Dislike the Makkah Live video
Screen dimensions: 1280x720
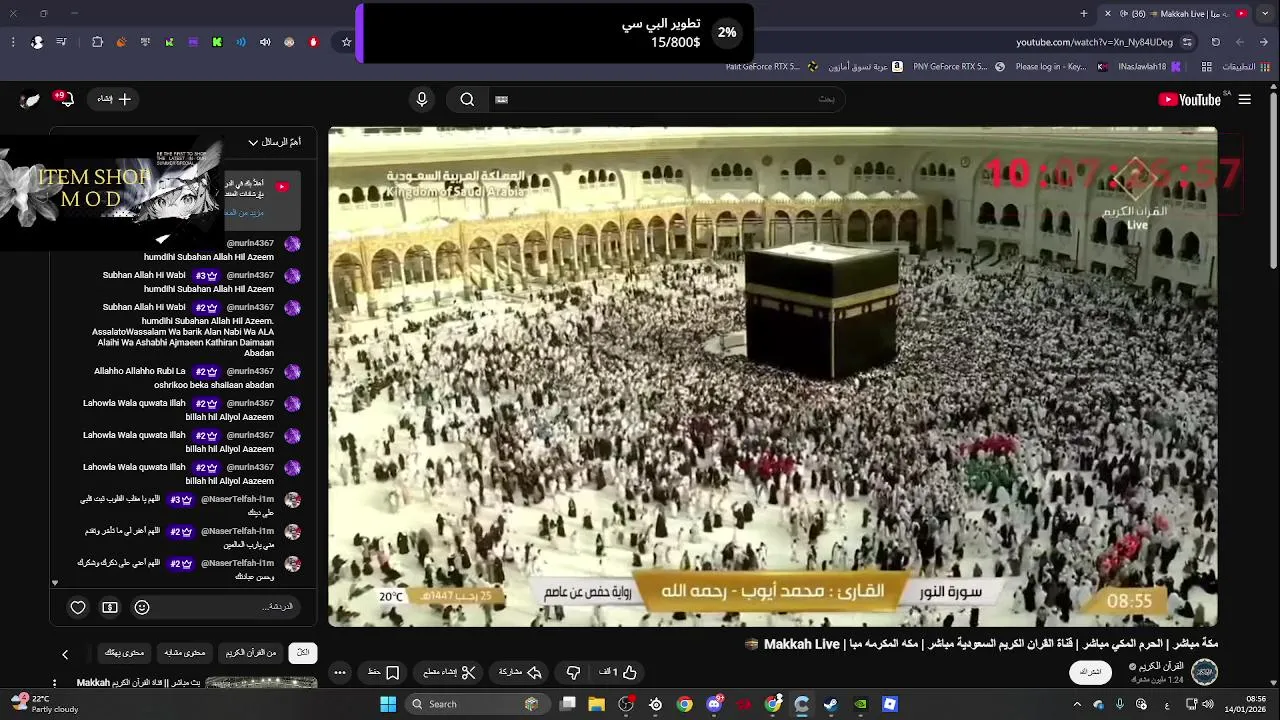[x=573, y=672]
